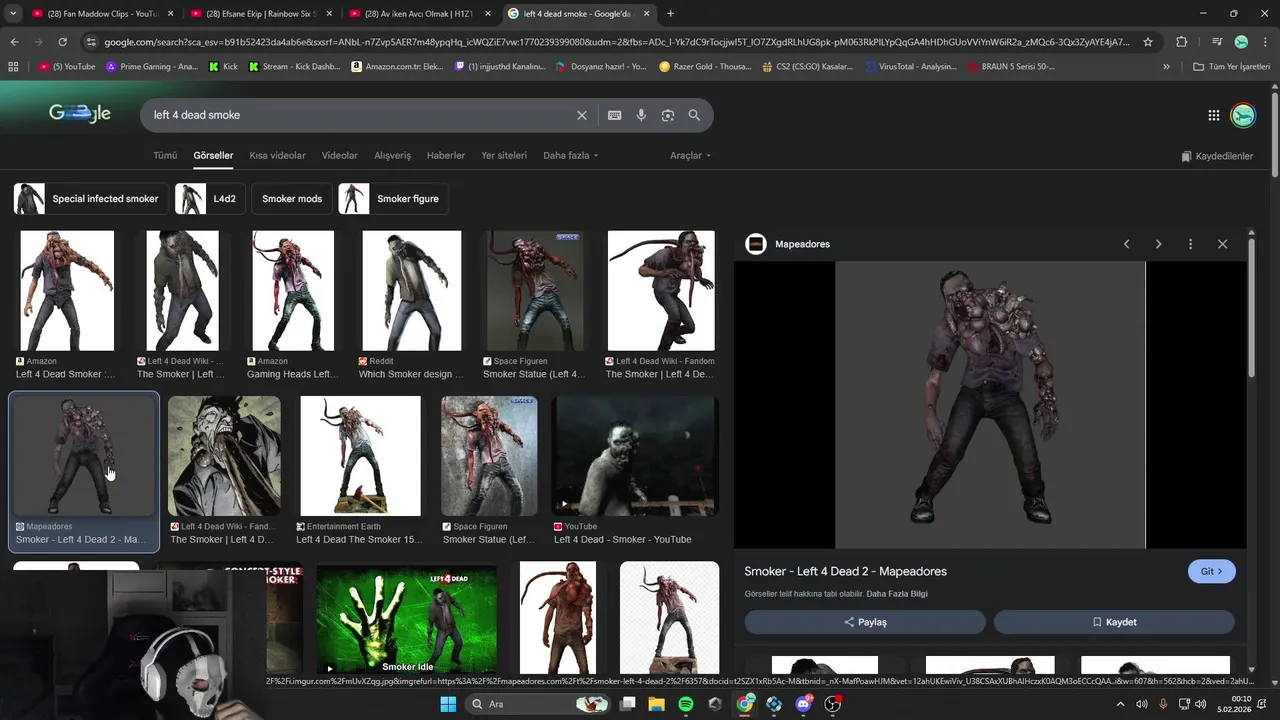Open the Araçlar tools dropdown
The width and height of the screenshot is (1280, 720).
point(690,156)
